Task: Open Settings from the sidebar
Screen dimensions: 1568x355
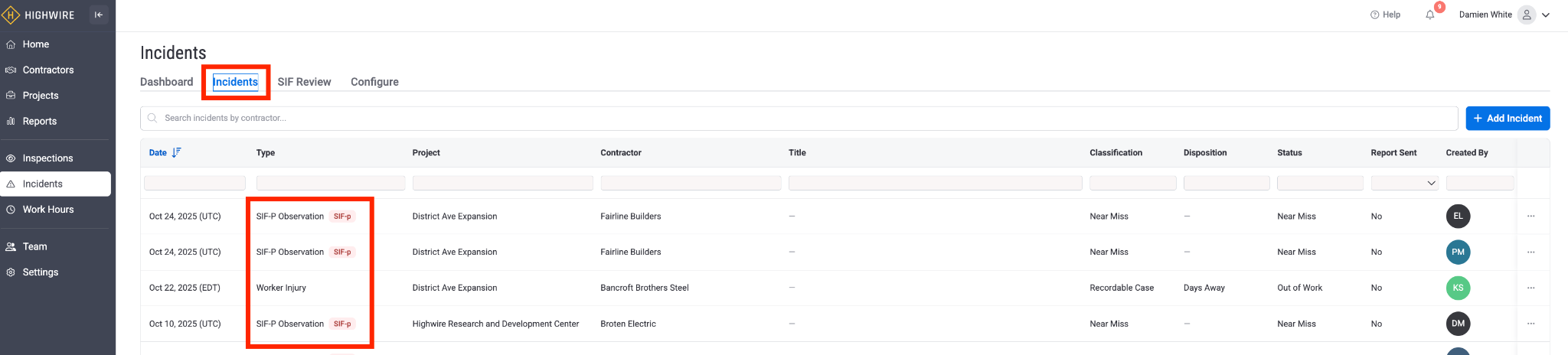Action: pyautogui.click(x=41, y=272)
